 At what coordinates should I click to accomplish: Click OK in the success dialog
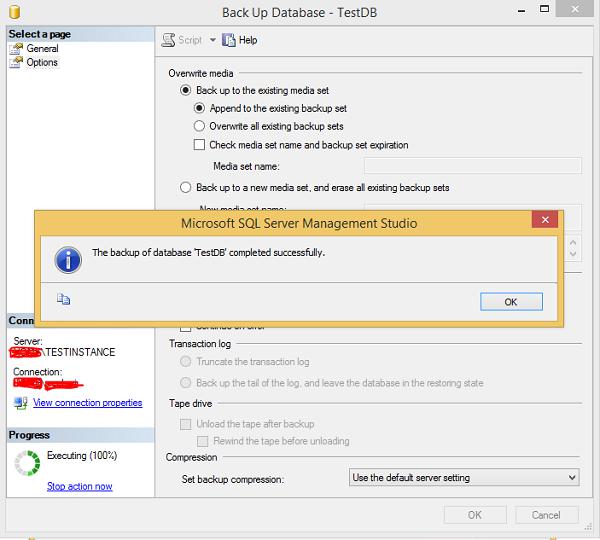pos(510,301)
